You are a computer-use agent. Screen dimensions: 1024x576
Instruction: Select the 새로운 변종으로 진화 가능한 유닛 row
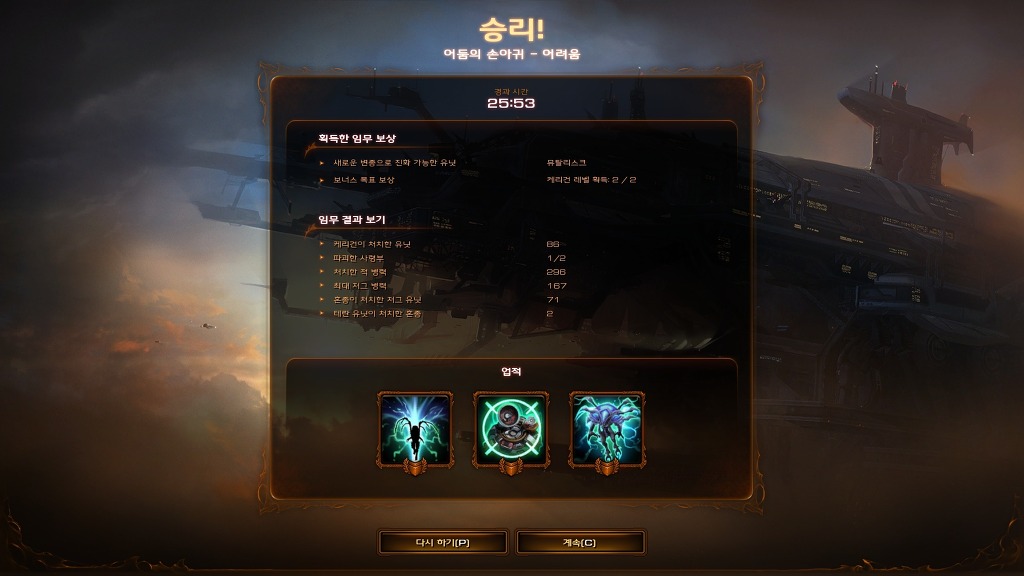coord(511,163)
